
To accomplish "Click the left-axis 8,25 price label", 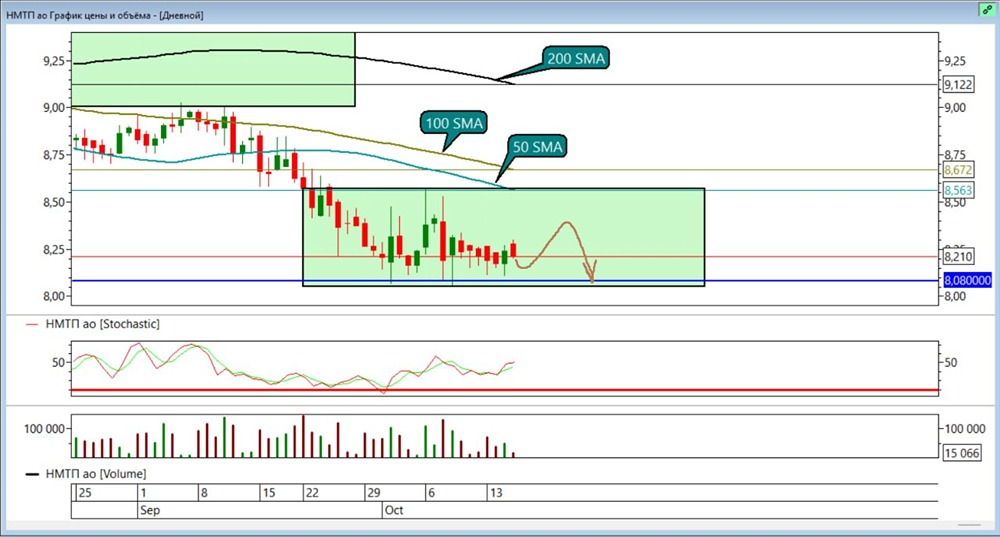I will point(54,249).
